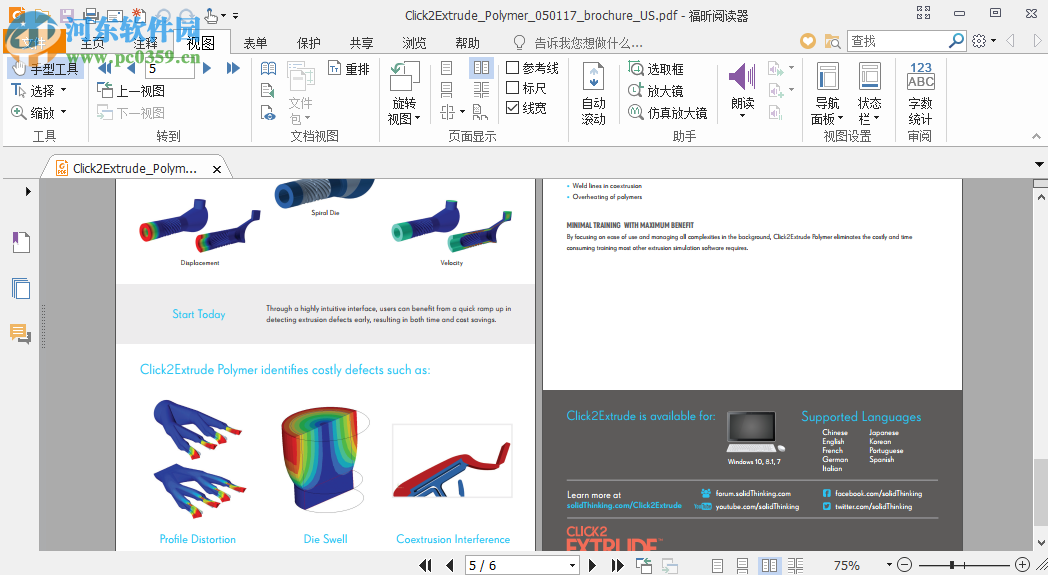Enable the guides (参考线) checkbox
Screen dimensions: 1048x575
pyautogui.click(x=532, y=68)
